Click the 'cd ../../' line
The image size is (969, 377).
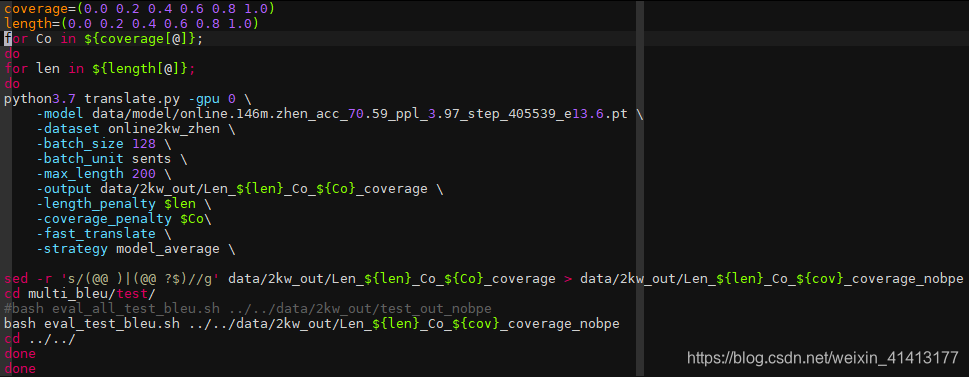40,339
